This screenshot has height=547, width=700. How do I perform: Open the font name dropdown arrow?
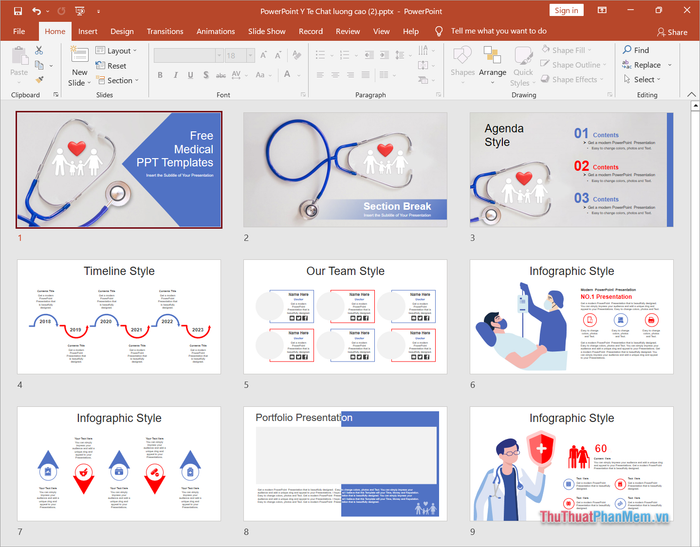point(219,55)
